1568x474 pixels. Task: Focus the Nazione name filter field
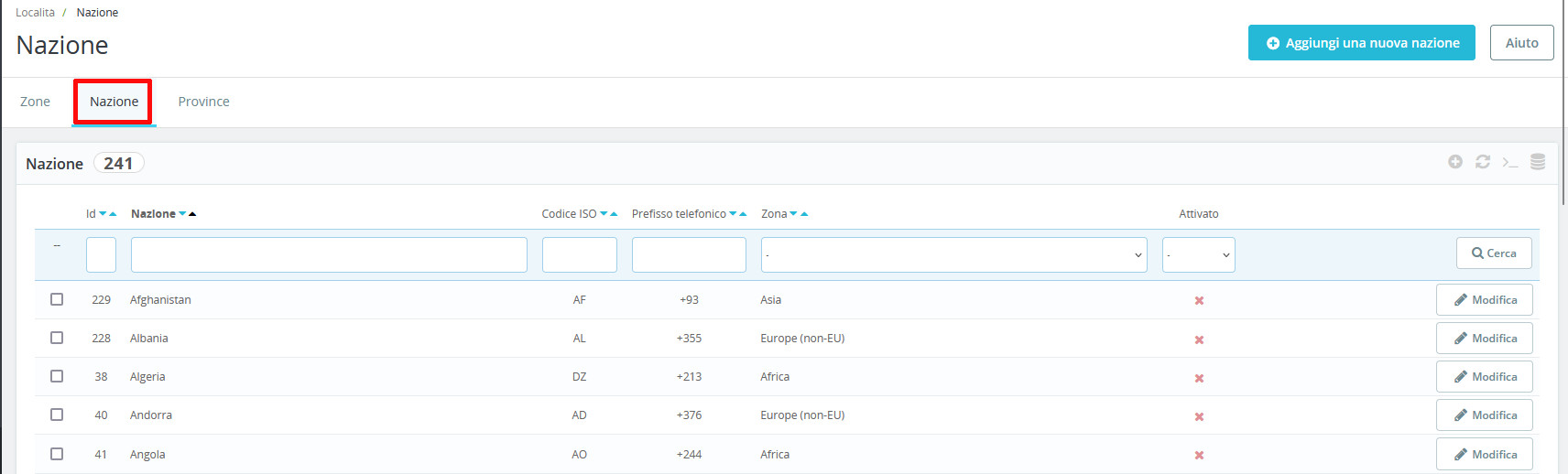[x=329, y=255]
